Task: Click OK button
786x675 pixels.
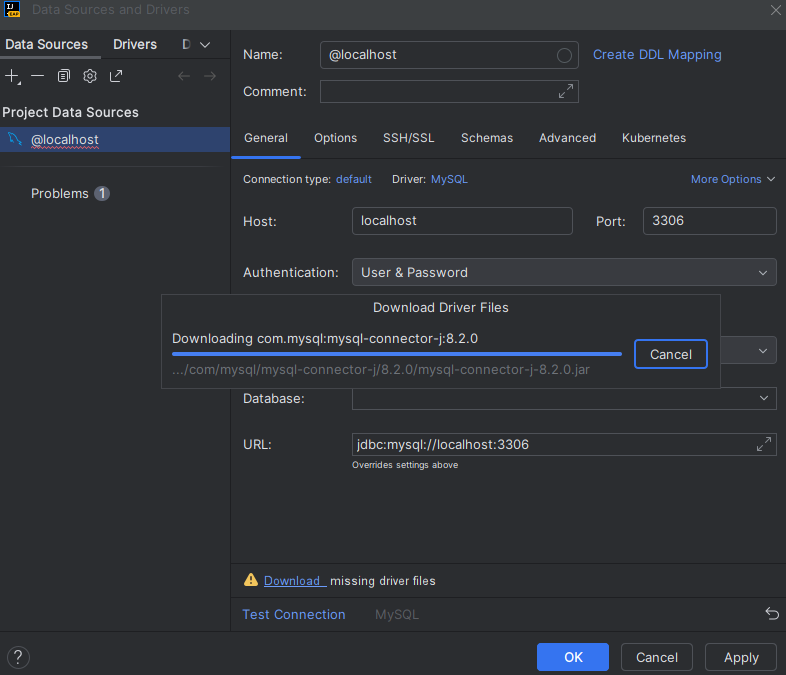Action: coord(572,657)
